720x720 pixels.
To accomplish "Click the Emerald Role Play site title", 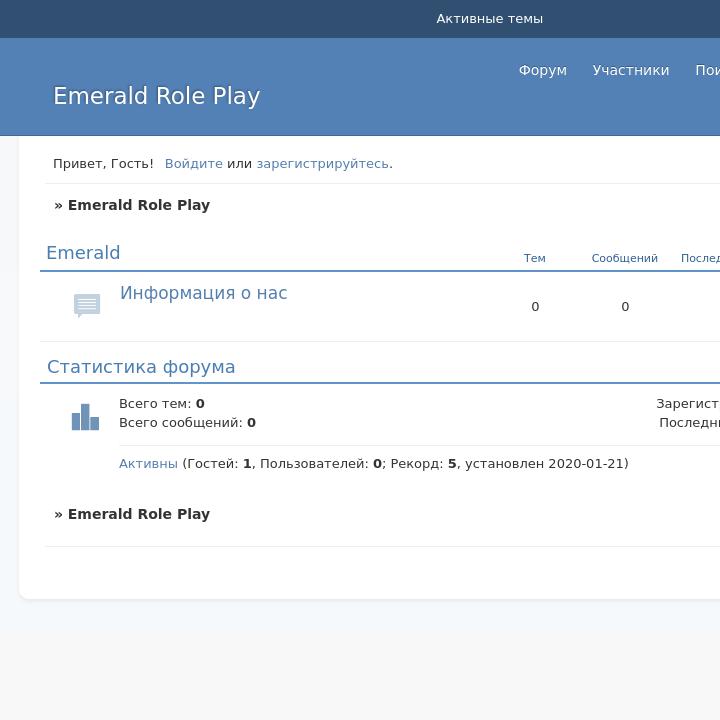I will click(156, 96).
